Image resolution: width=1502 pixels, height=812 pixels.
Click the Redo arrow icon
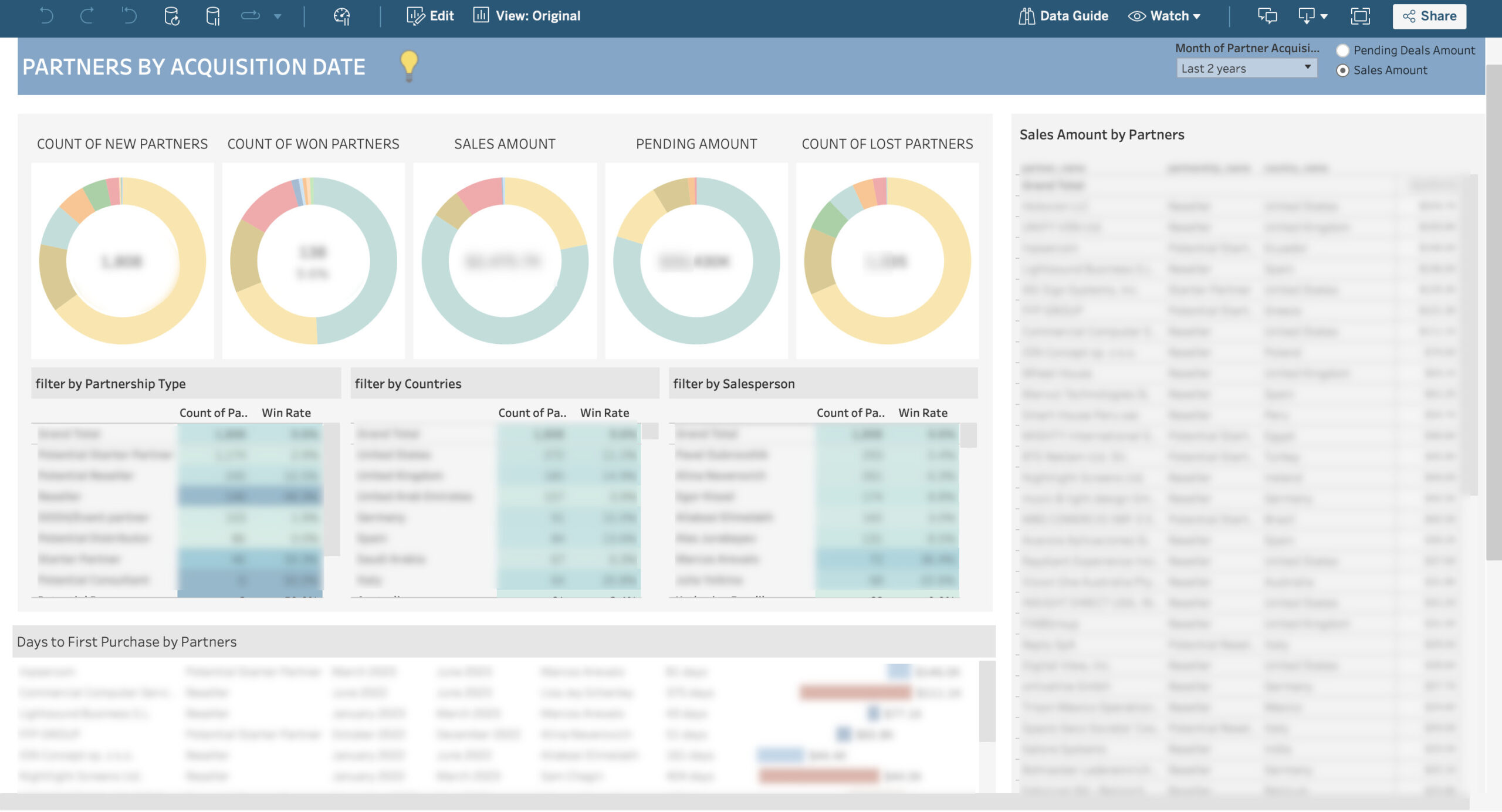click(x=87, y=16)
